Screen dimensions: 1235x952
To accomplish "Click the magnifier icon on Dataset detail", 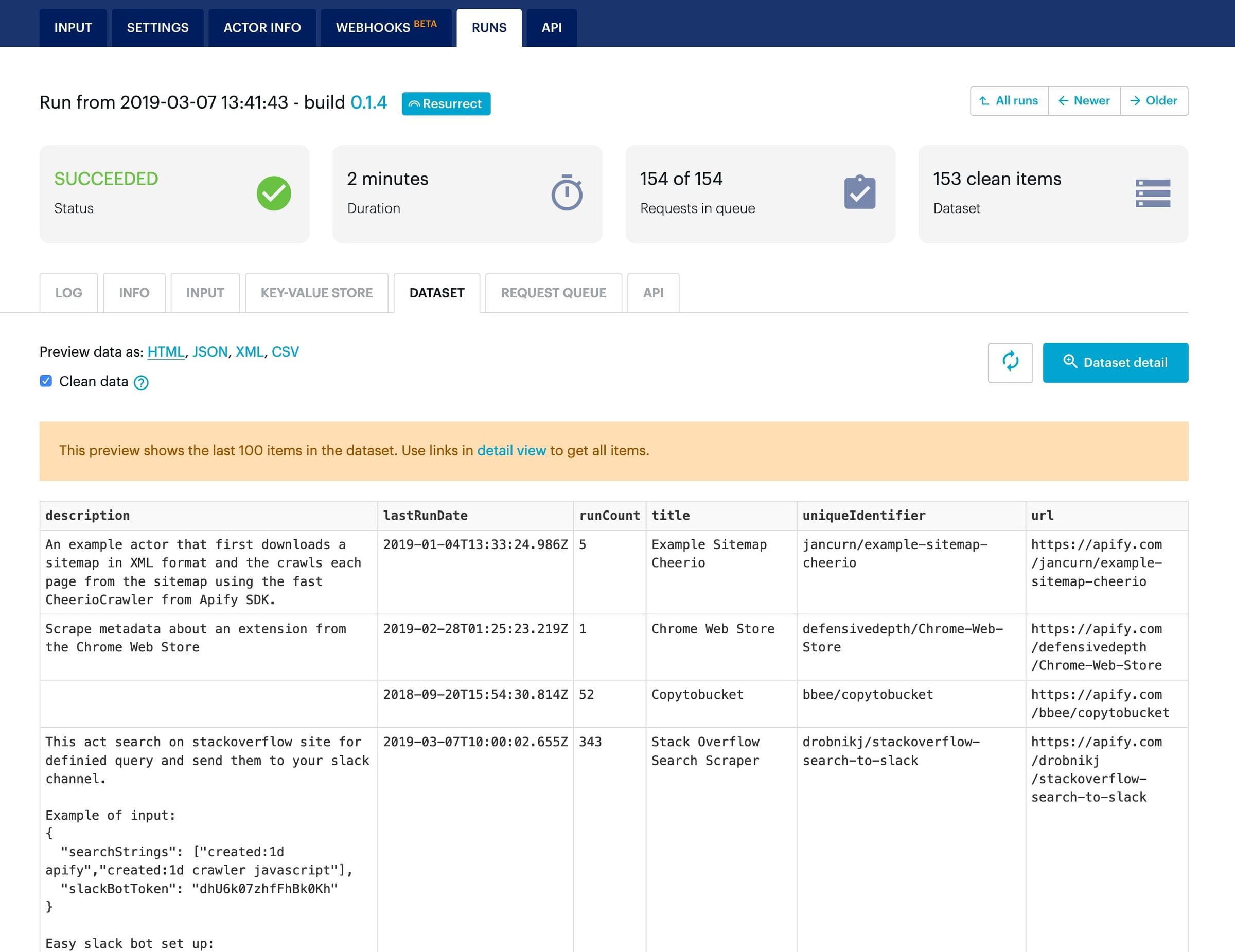I will [1070, 362].
